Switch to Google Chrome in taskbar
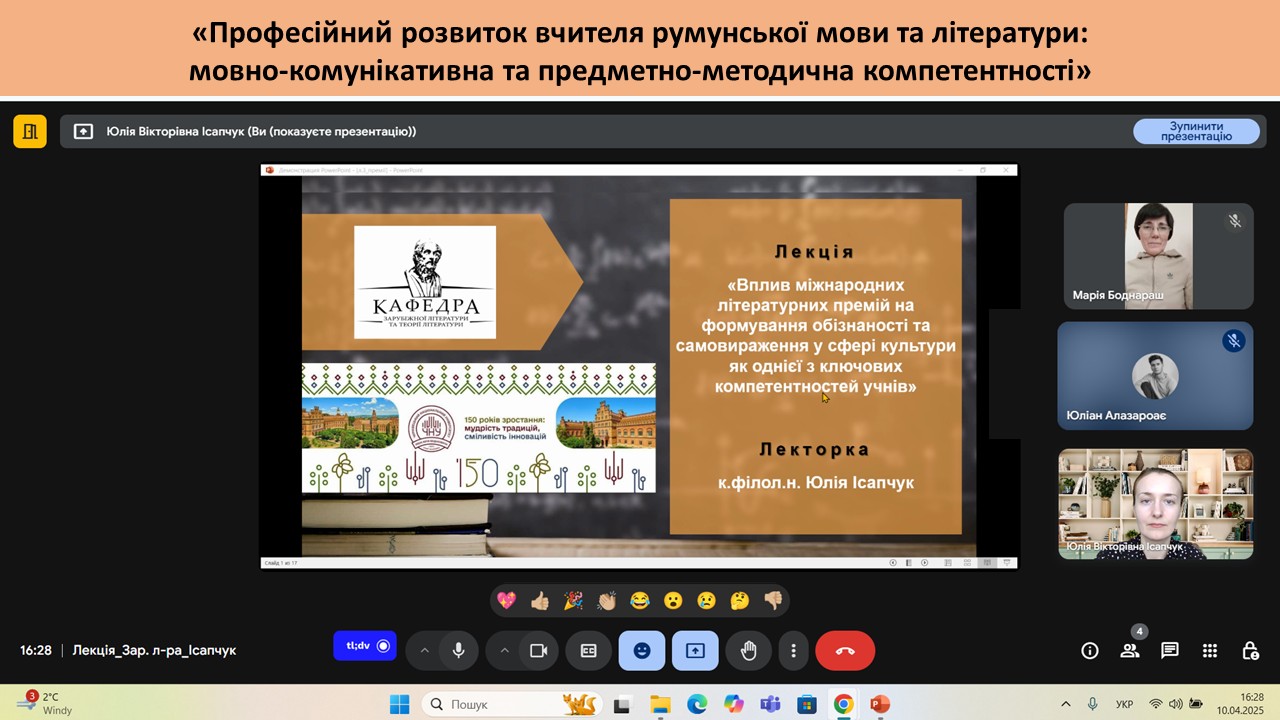 click(843, 704)
